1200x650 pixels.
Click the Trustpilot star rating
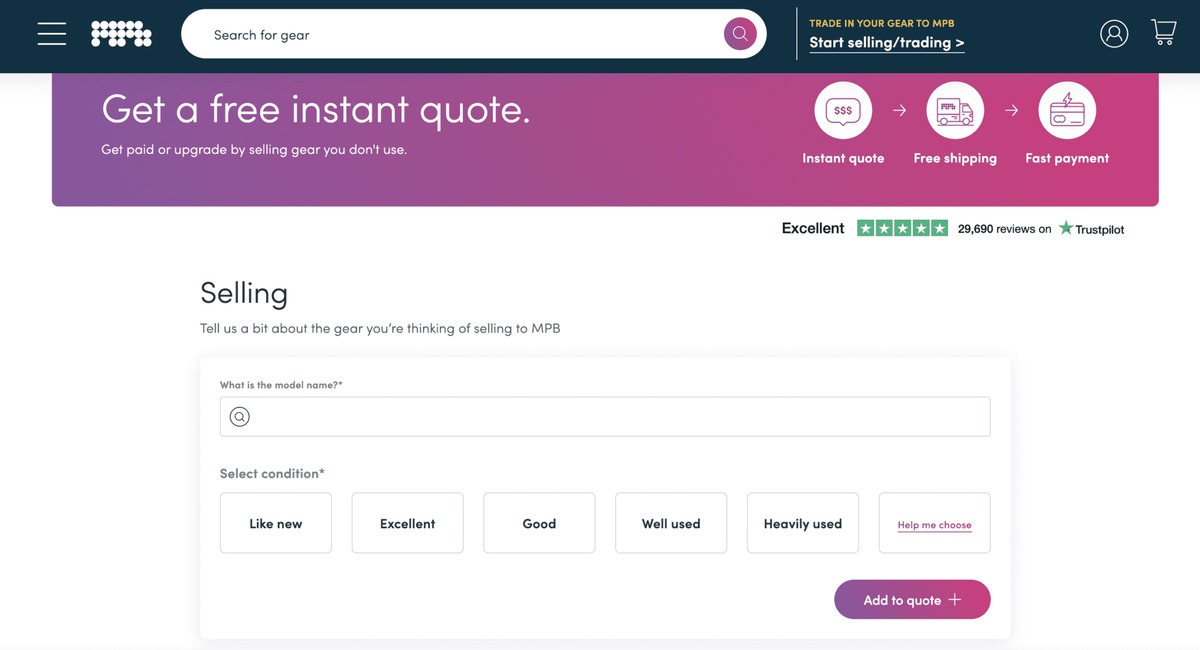point(902,229)
